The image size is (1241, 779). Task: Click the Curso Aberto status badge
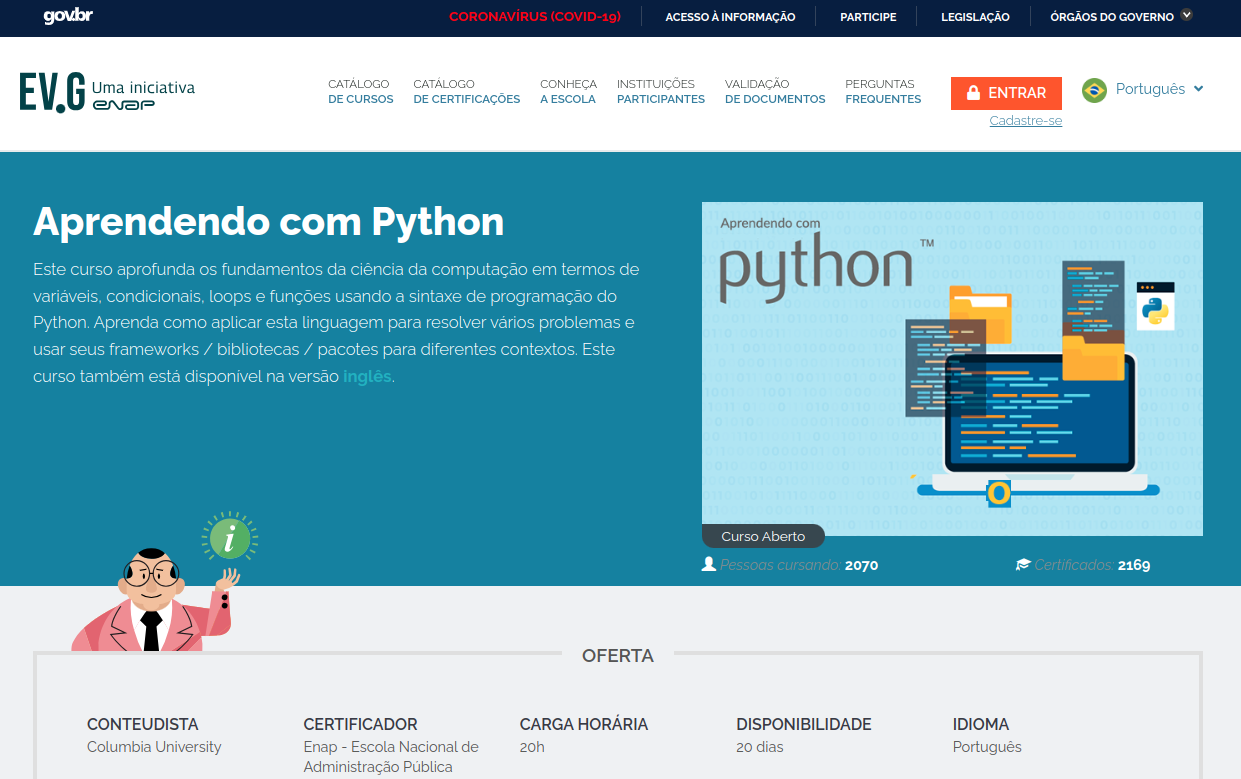pyautogui.click(x=762, y=536)
